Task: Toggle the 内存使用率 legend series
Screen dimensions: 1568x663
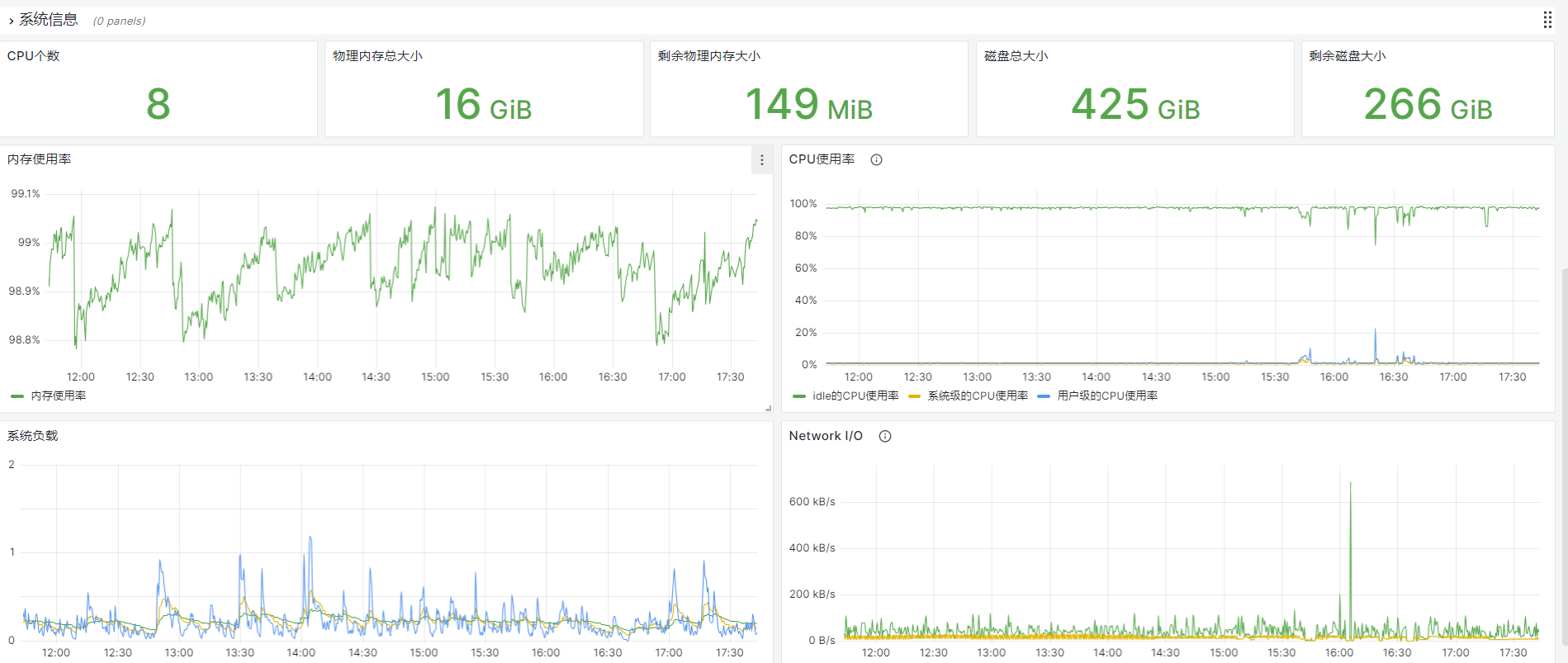Action: tap(59, 396)
